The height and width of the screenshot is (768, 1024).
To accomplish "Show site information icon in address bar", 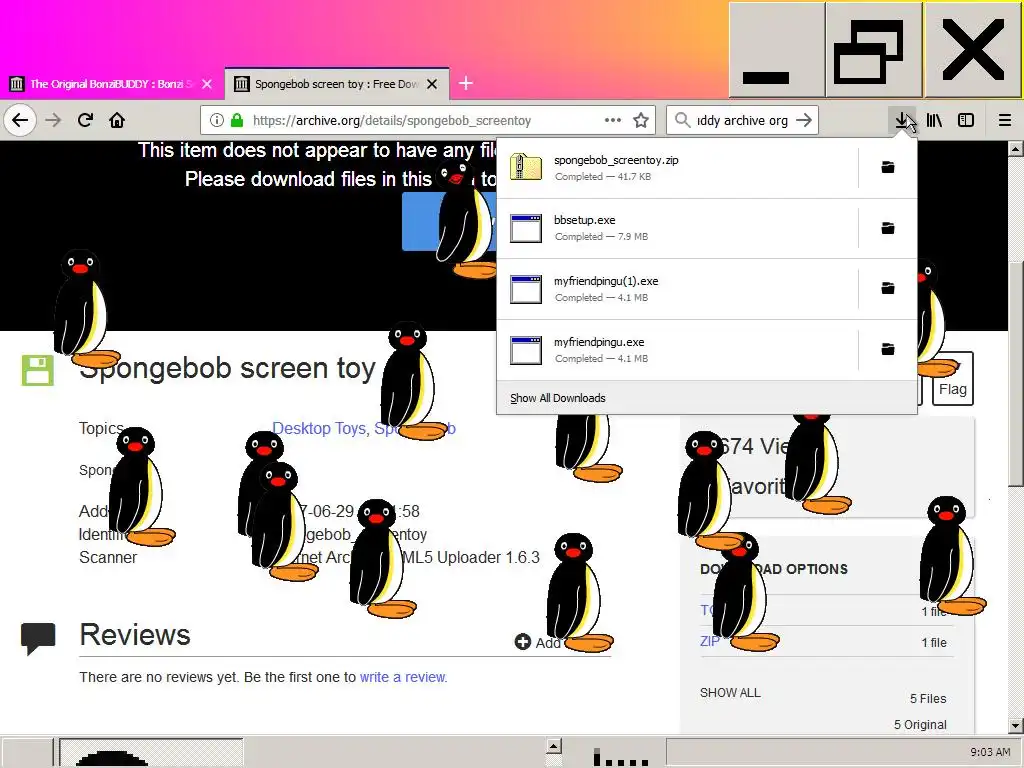I will [217, 120].
